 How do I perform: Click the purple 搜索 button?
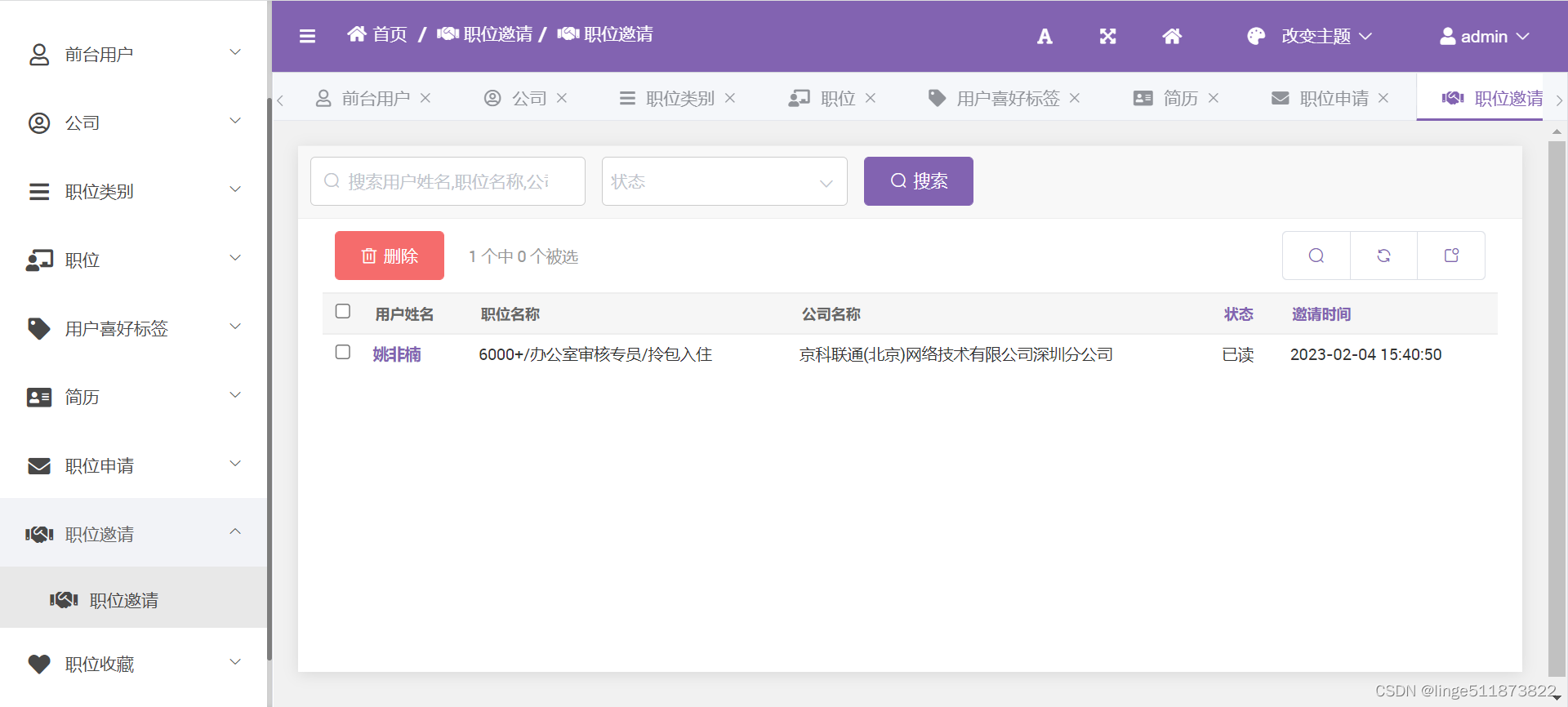(919, 181)
